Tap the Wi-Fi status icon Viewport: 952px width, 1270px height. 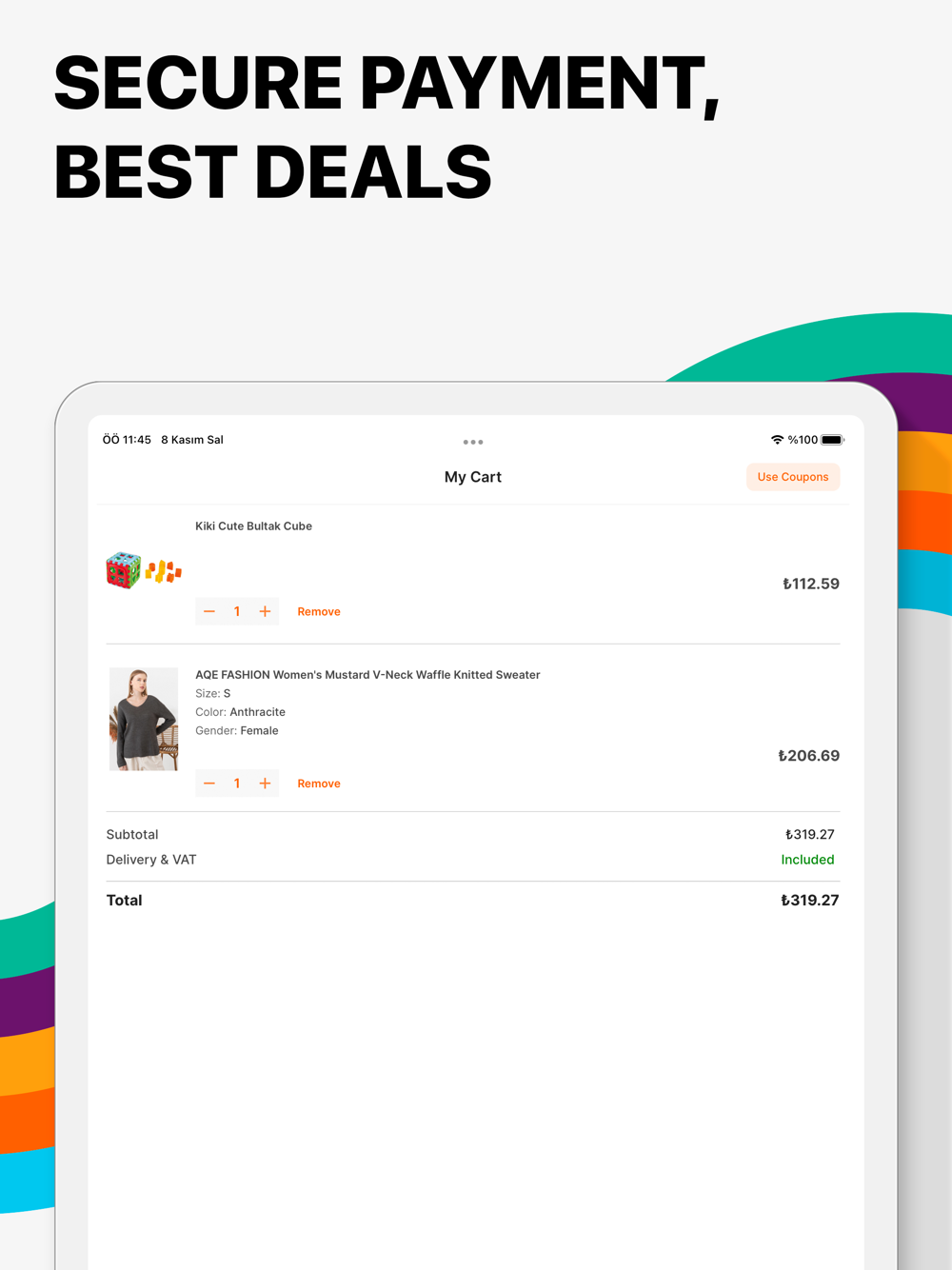tap(777, 440)
